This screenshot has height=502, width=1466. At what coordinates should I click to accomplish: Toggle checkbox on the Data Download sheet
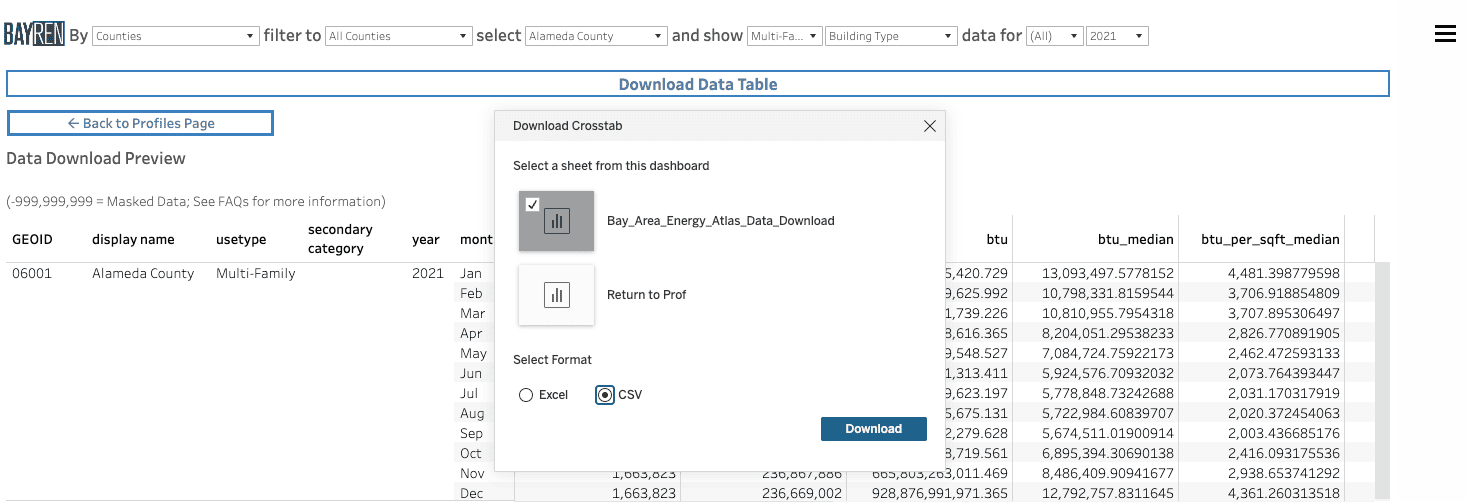click(x=532, y=205)
